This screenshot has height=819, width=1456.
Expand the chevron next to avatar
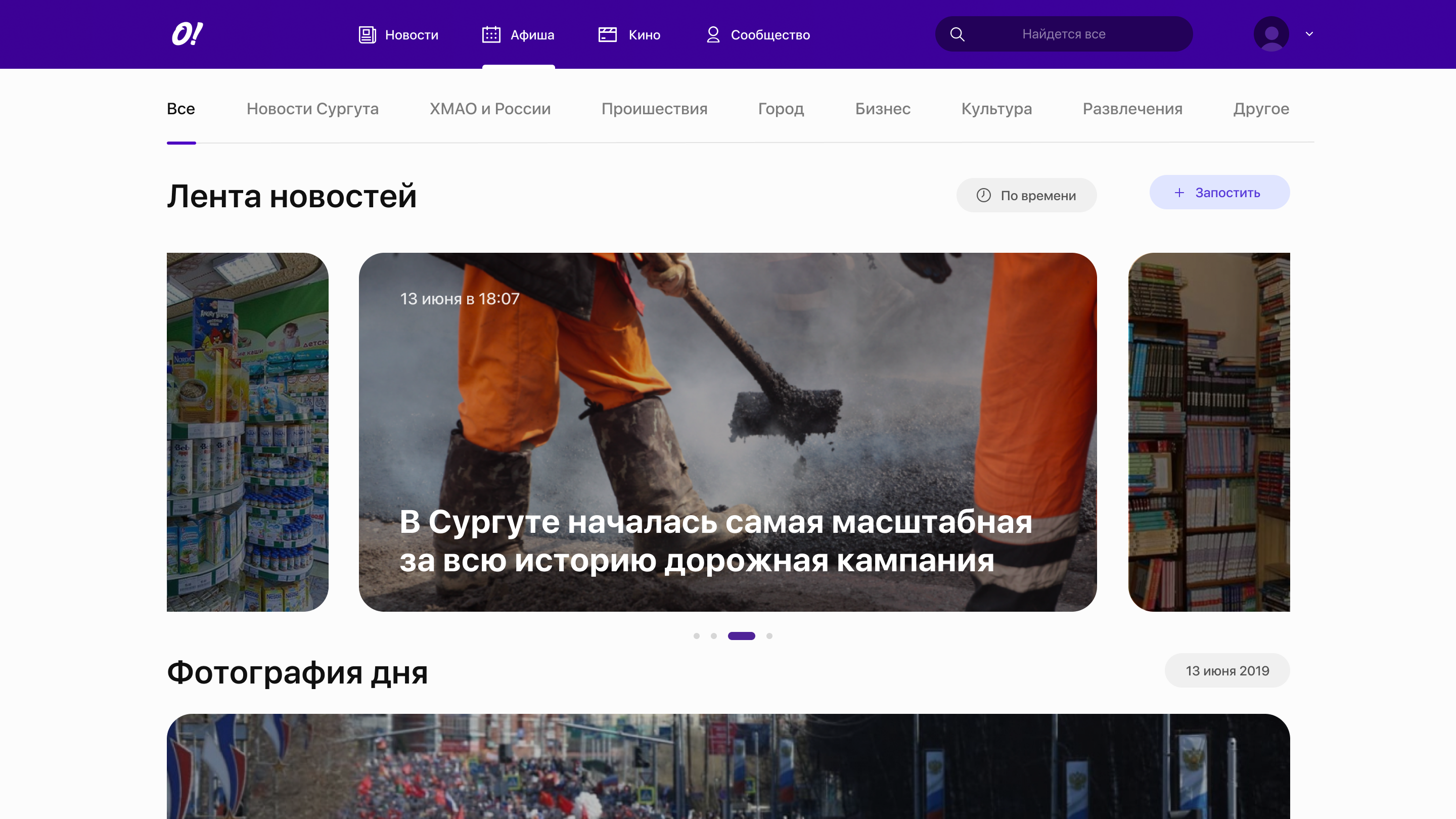(x=1309, y=34)
